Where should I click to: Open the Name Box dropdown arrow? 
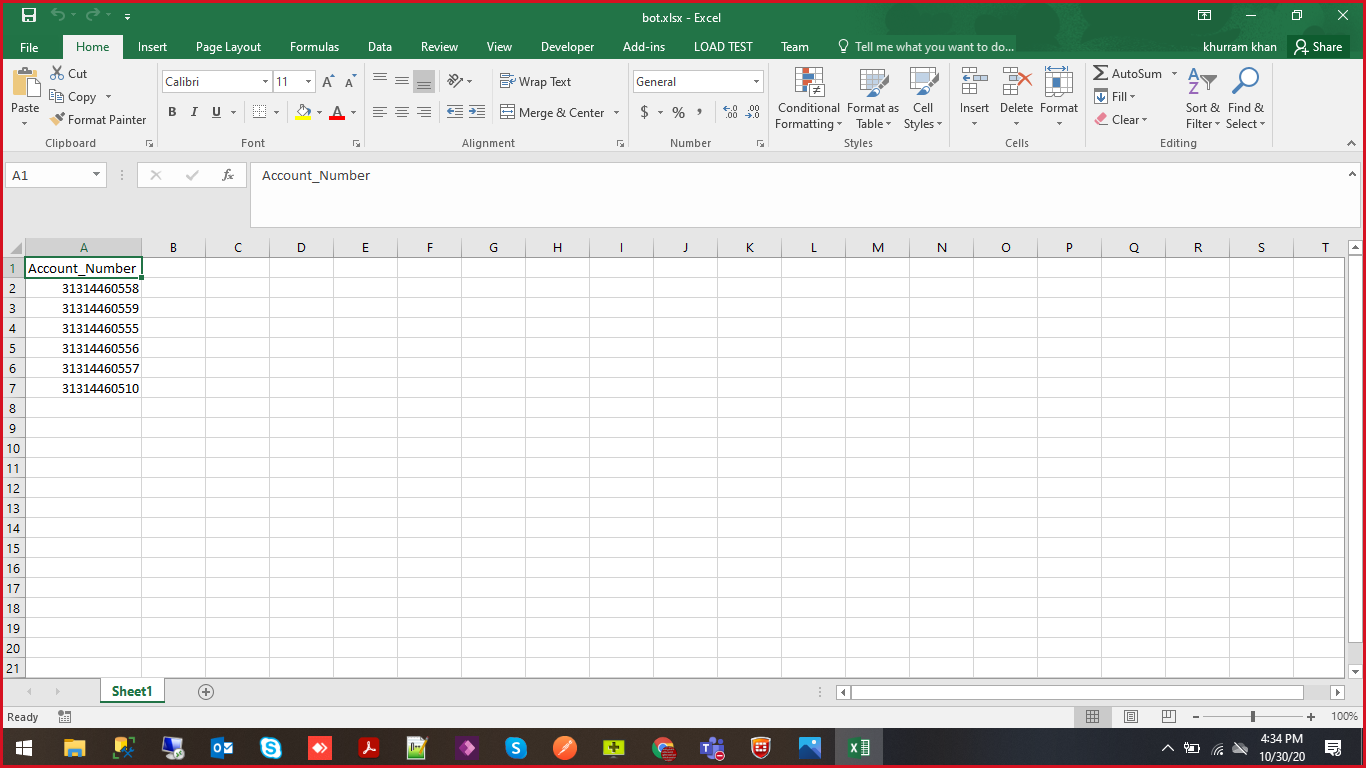[x=97, y=175]
